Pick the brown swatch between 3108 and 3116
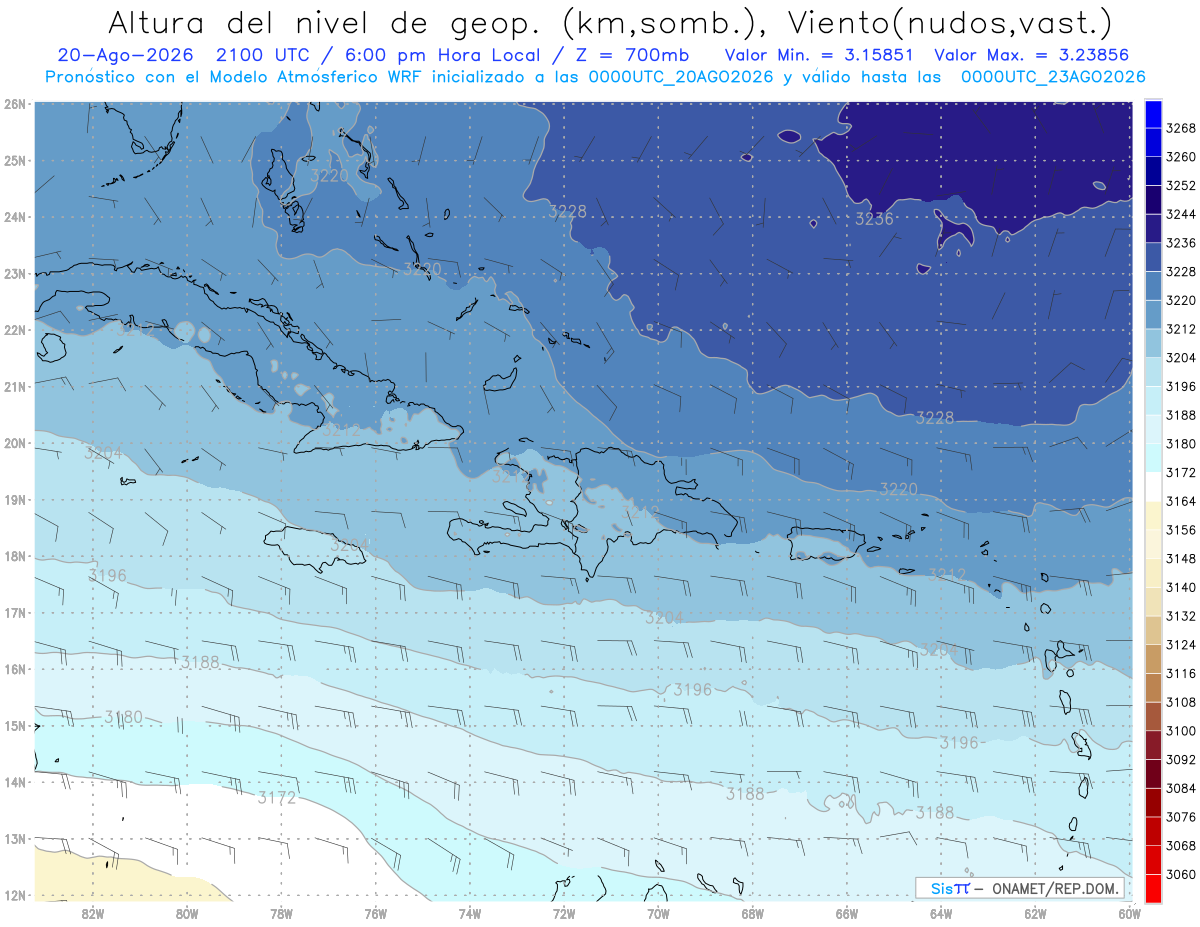Image resolution: width=1200 pixels, height=927 pixels. click(x=1153, y=688)
